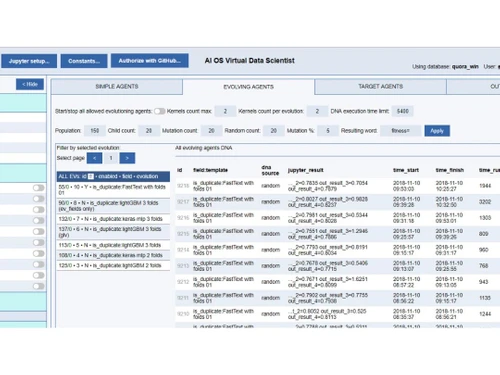The height and width of the screenshot is (375, 500).
Task: Click time_start cell 2018-11-10 09:53:03
Action: pos(406,186)
